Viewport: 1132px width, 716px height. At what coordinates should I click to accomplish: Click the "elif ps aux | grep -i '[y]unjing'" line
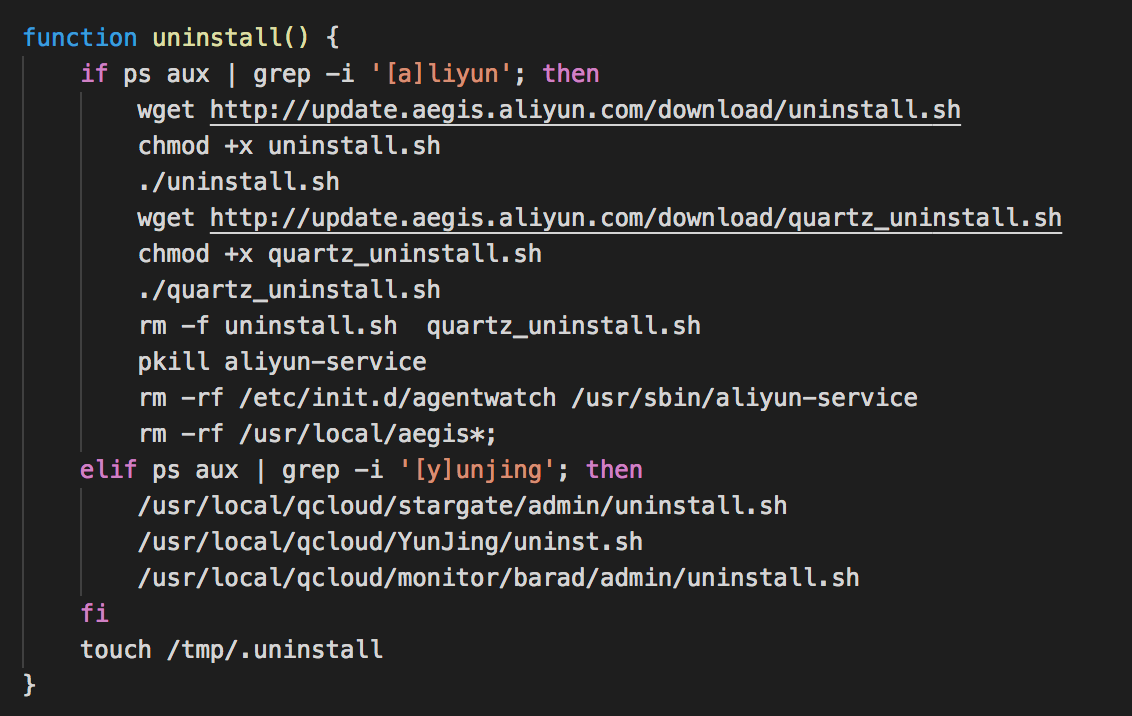tap(361, 471)
